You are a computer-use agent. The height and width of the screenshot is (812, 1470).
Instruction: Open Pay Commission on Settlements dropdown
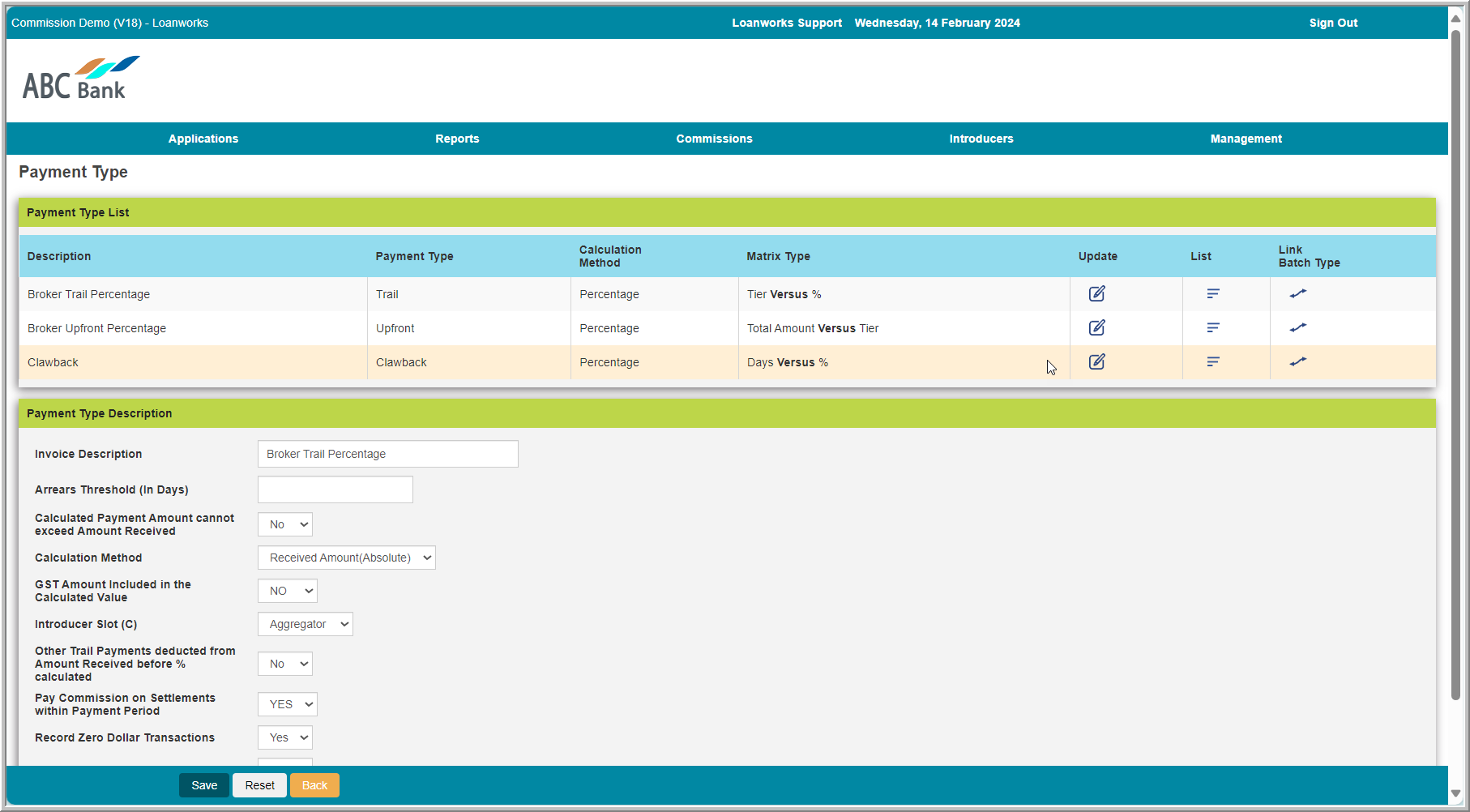pyautogui.click(x=287, y=704)
